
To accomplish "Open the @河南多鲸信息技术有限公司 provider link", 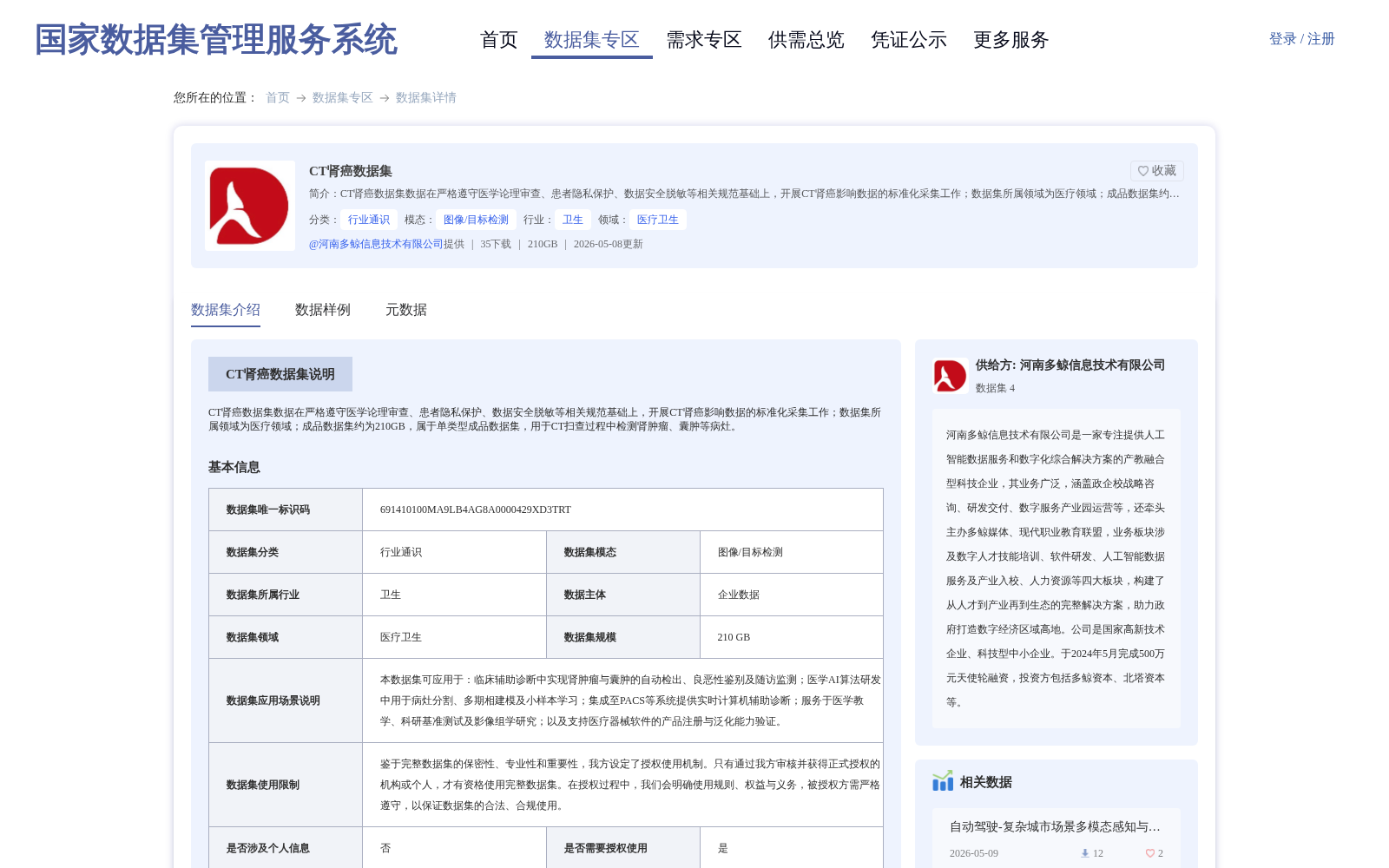I will (x=376, y=244).
